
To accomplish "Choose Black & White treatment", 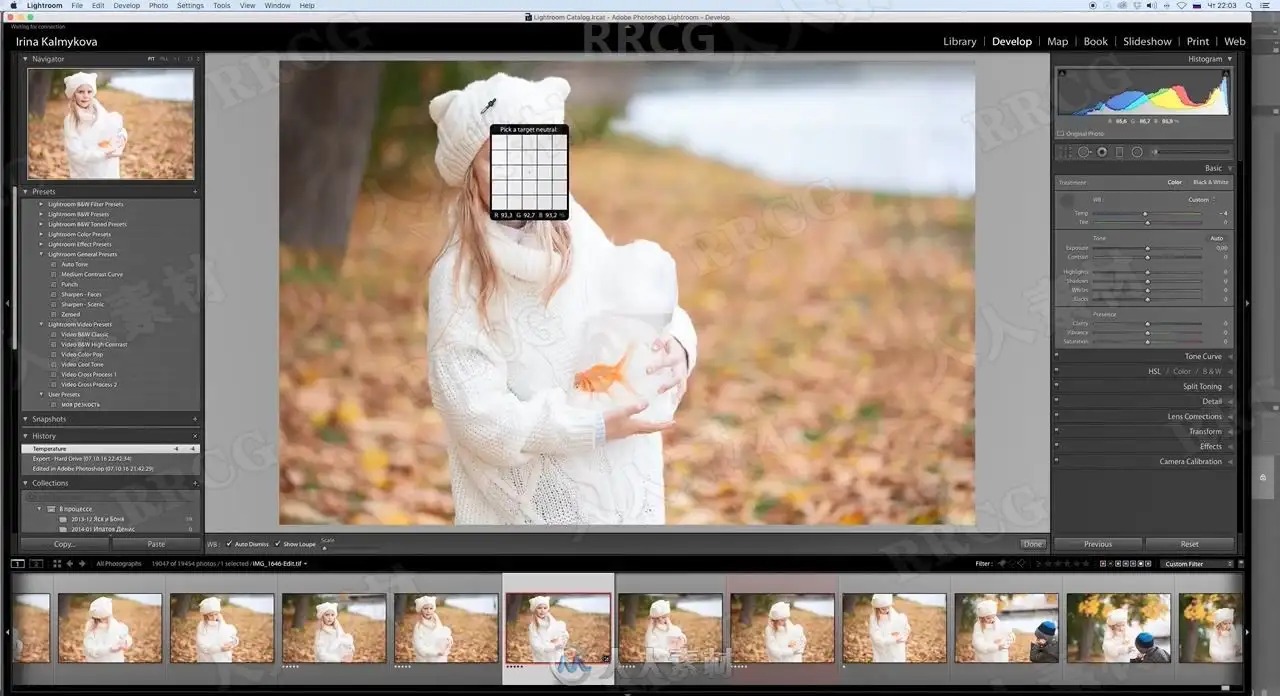I will click(1210, 182).
